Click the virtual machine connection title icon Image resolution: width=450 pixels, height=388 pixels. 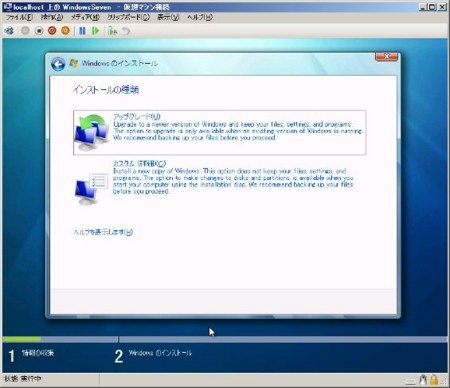point(7,7)
